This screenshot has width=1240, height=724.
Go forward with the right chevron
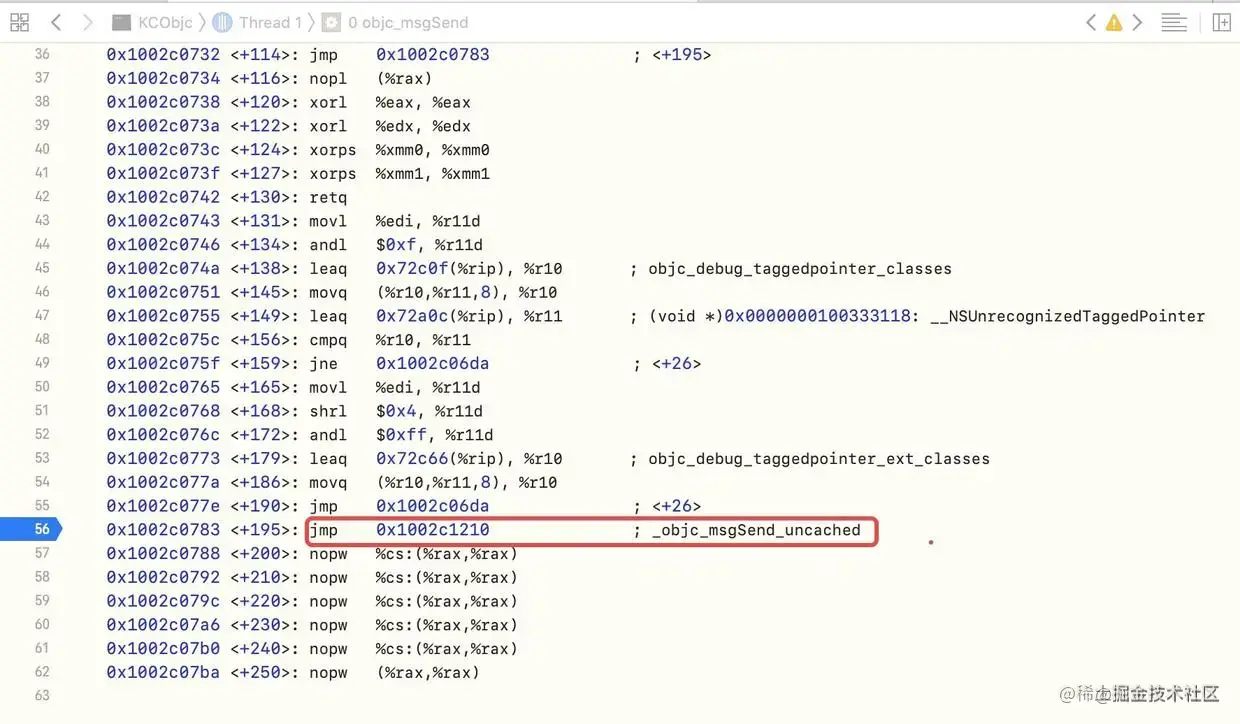[88, 22]
